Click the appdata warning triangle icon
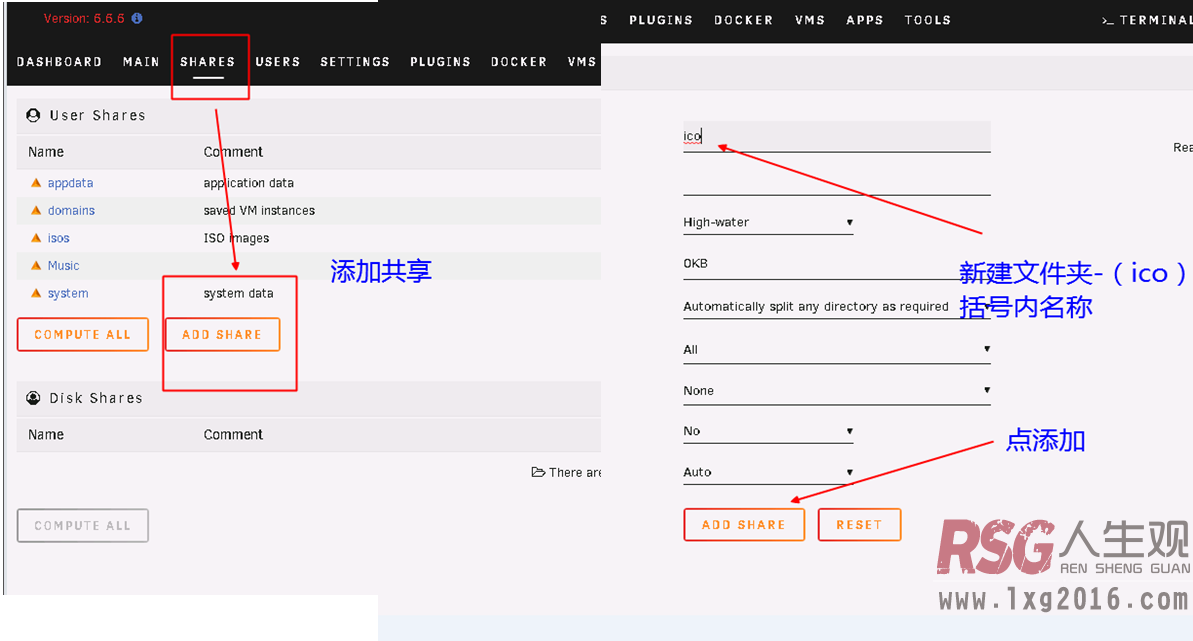The image size is (1193, 641). [x=36, y=183]
